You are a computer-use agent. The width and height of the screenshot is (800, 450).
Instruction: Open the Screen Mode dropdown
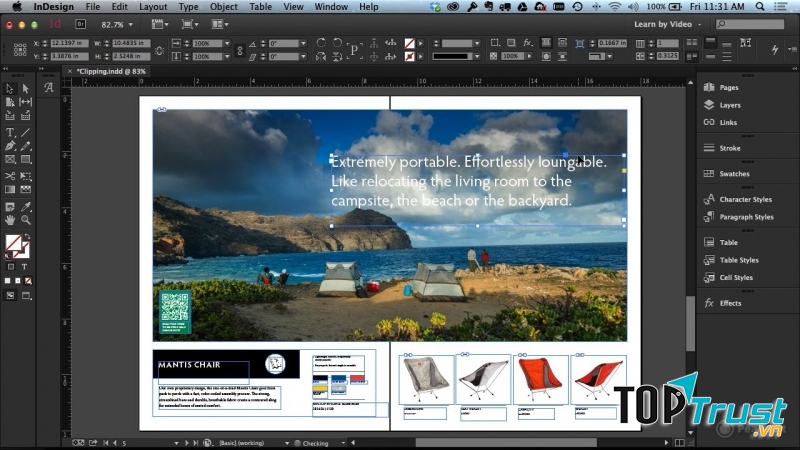click(190, 24)
